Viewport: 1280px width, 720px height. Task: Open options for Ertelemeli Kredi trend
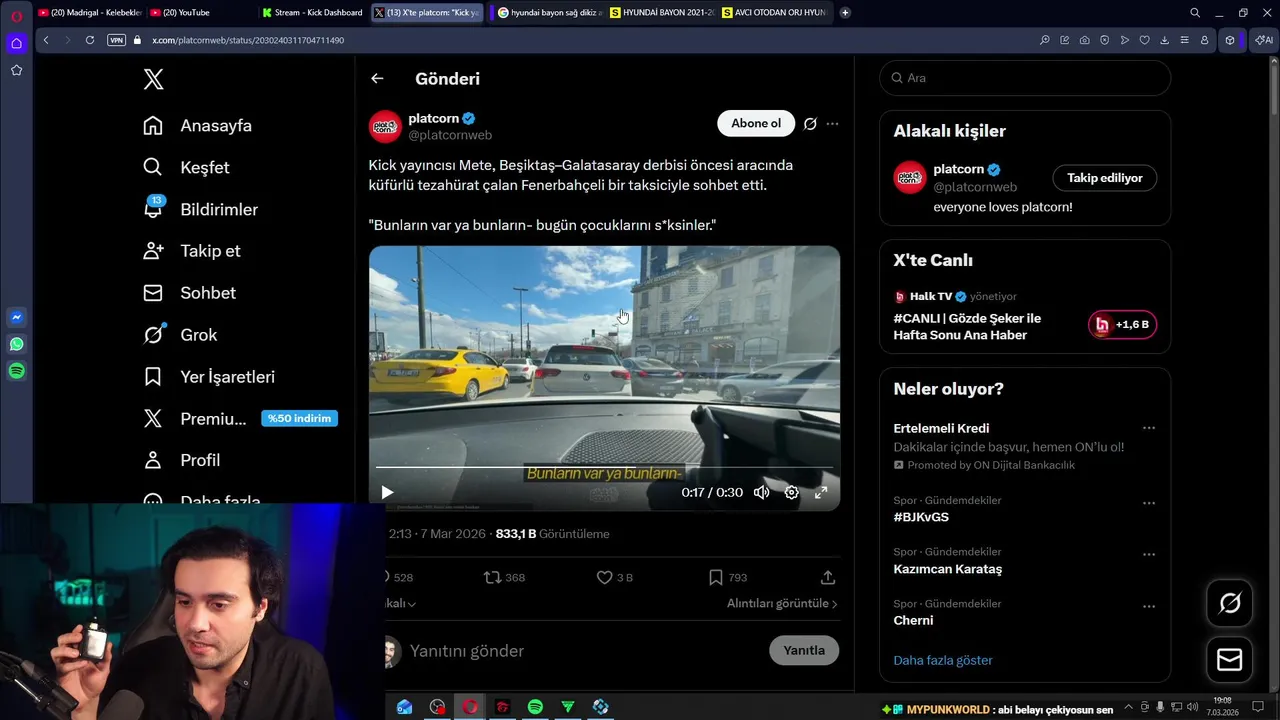[x=1149, y=428]
